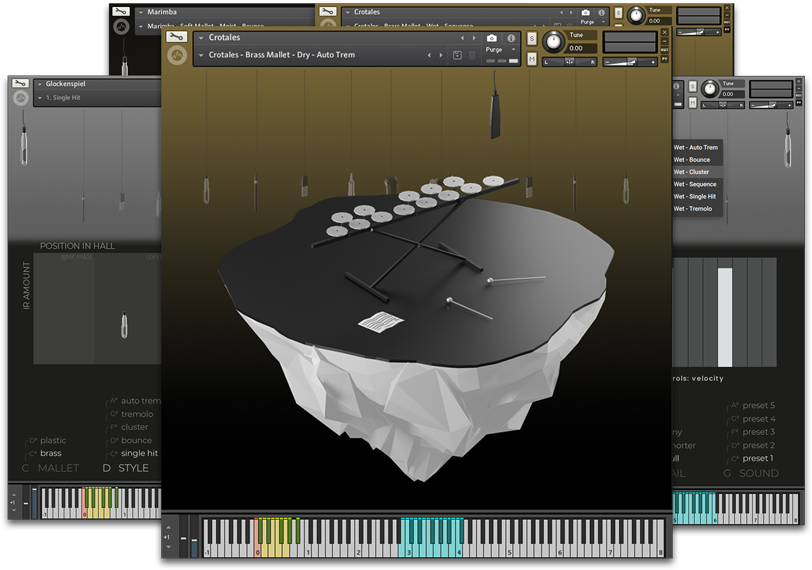
Task: Choose Wet - Single Hit from preset list
Action: click(x=694, y=197)
